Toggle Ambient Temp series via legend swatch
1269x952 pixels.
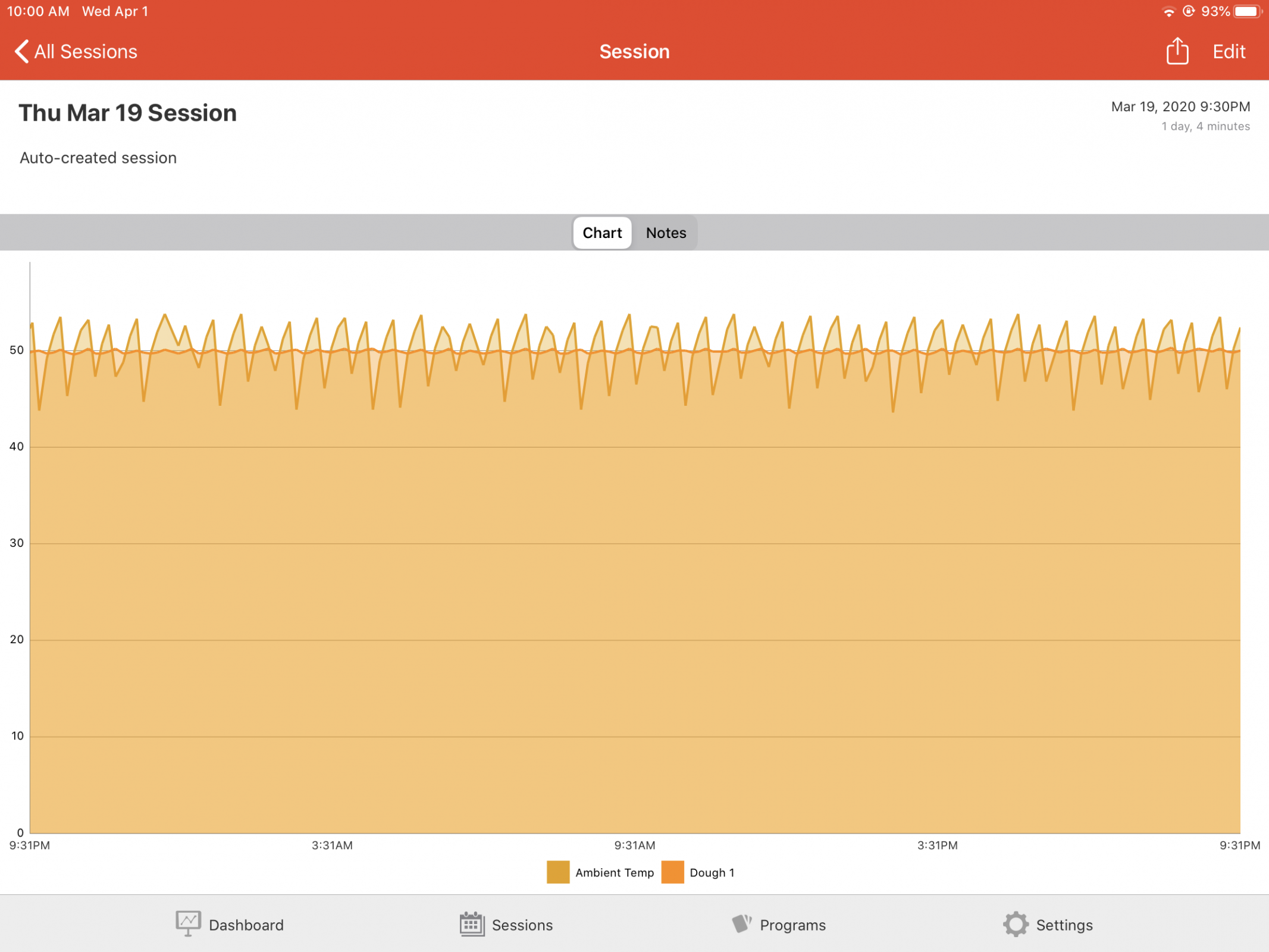click(557, 872)
